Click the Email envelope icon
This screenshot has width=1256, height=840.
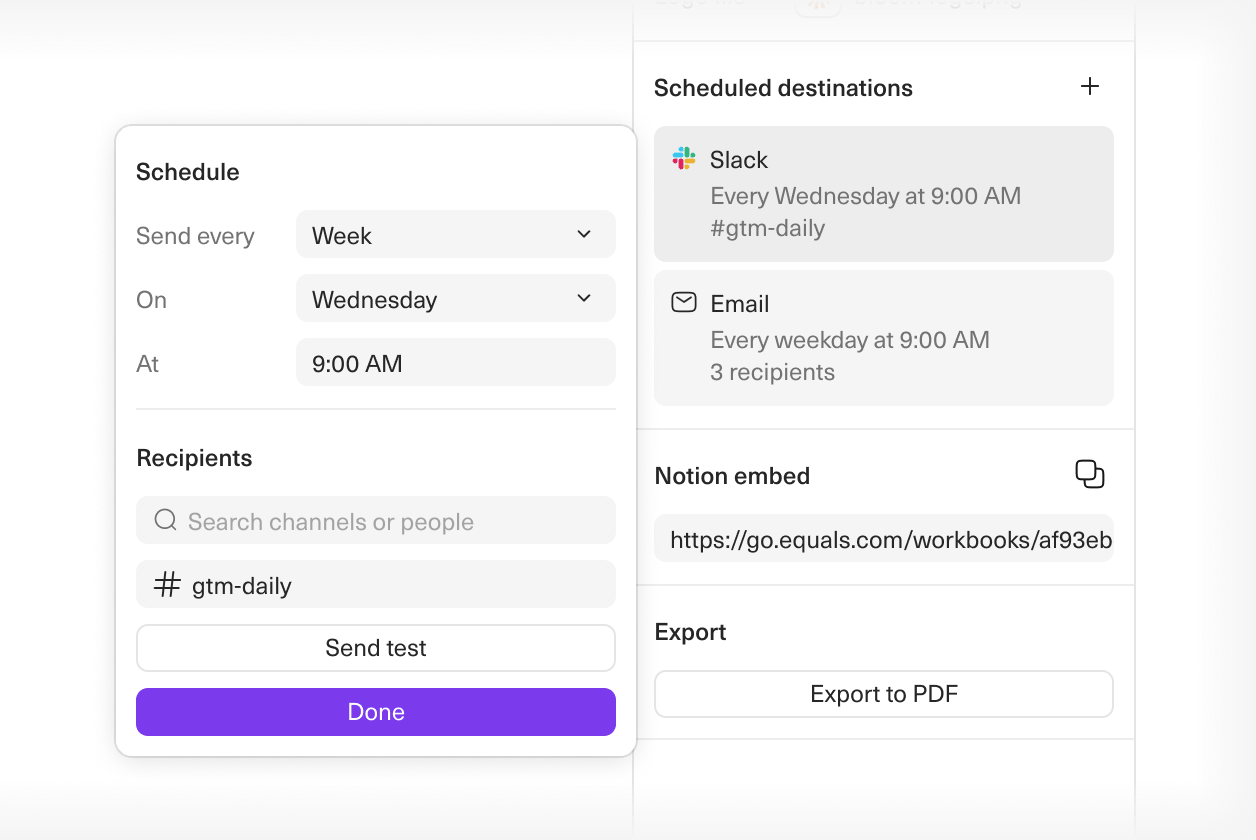click(x=684, y=303)
